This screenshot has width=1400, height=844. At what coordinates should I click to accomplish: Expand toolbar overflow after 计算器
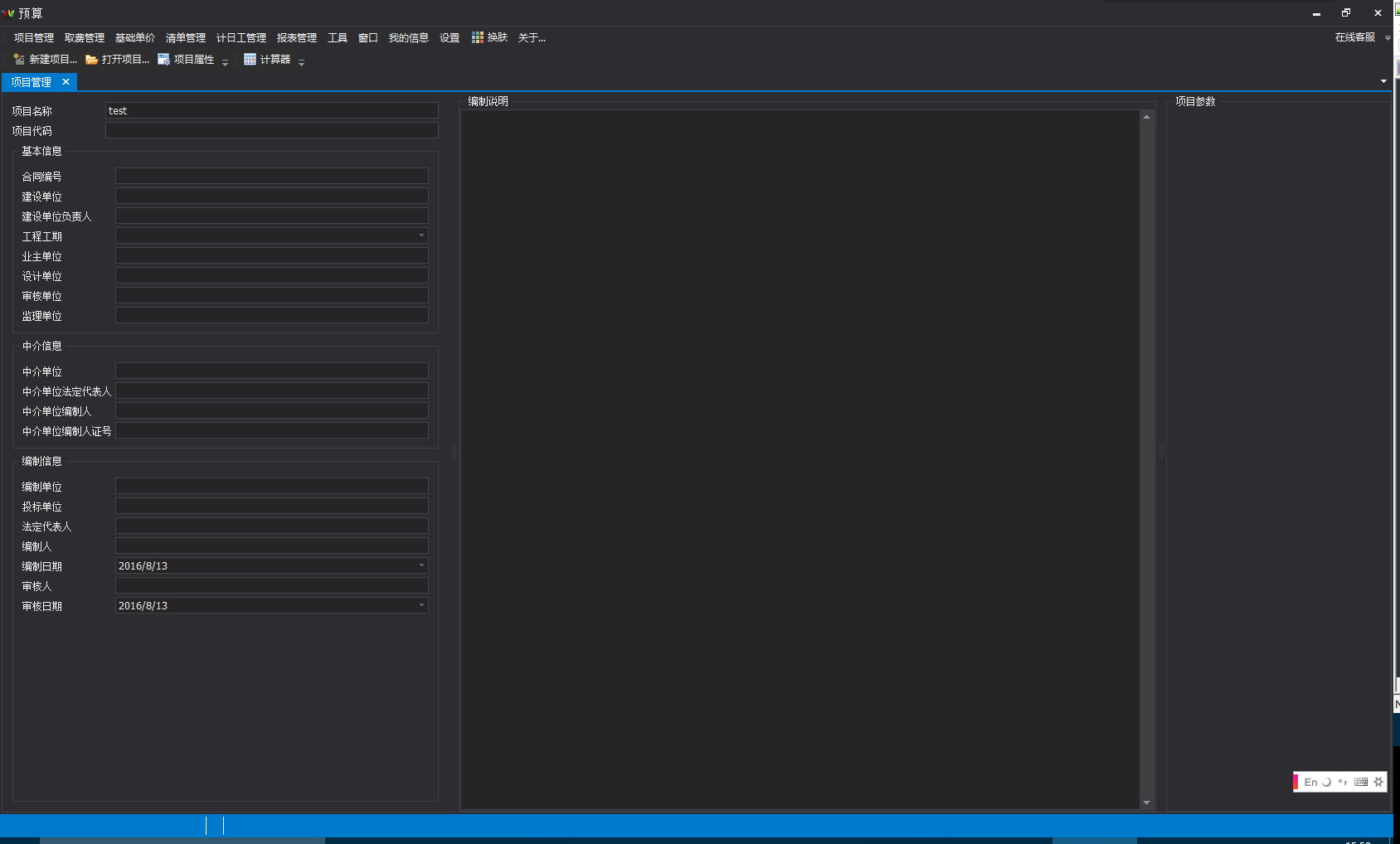click(x=301, y=61)
